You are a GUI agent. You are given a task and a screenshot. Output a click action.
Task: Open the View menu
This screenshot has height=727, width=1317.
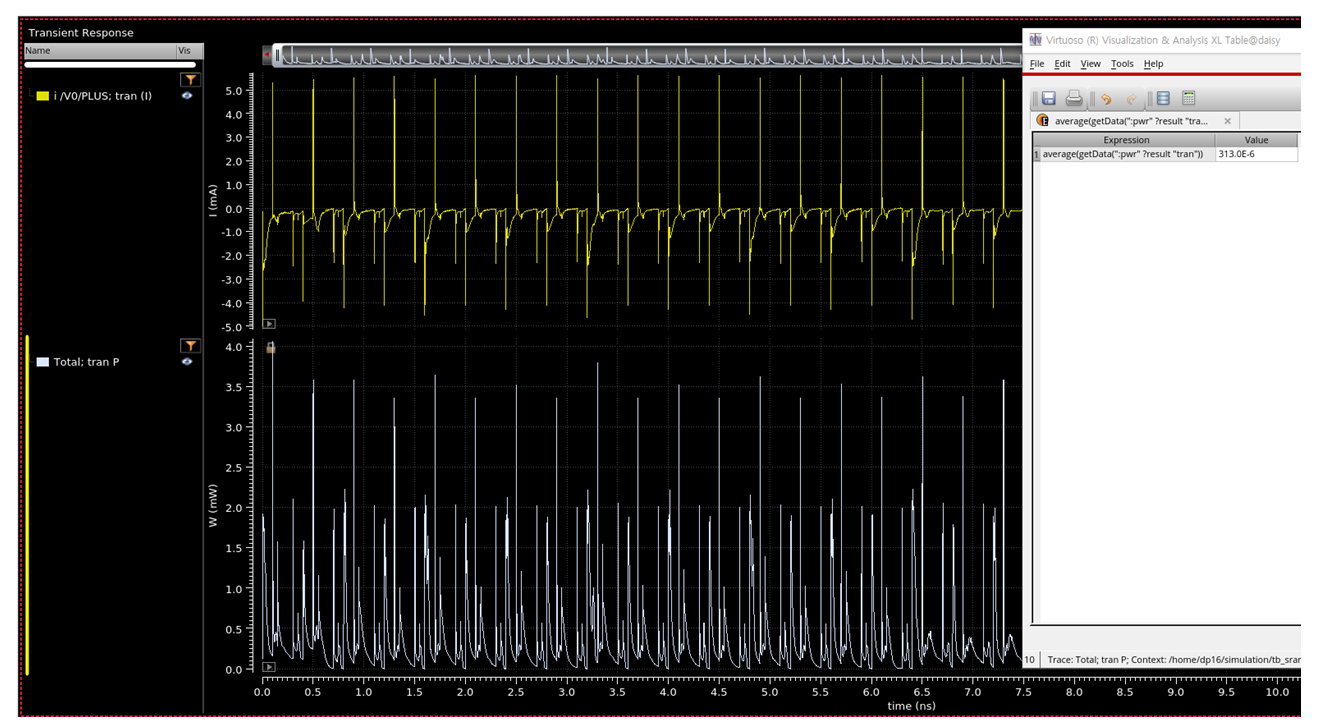pos(1090,64)
